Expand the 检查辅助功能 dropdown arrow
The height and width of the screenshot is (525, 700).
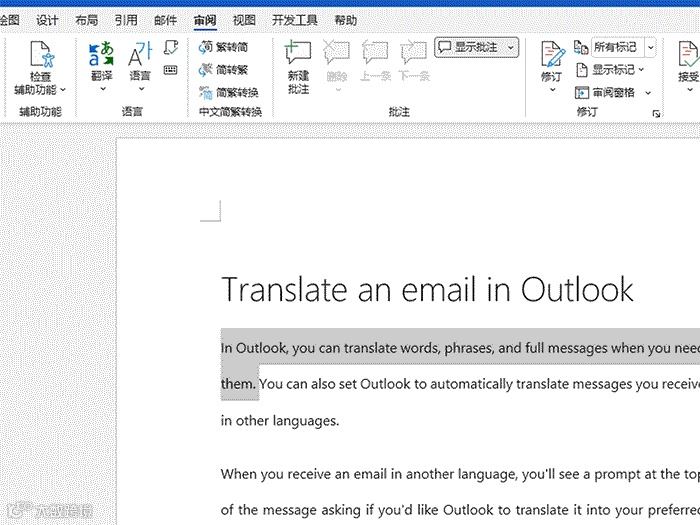pos(63,90)
